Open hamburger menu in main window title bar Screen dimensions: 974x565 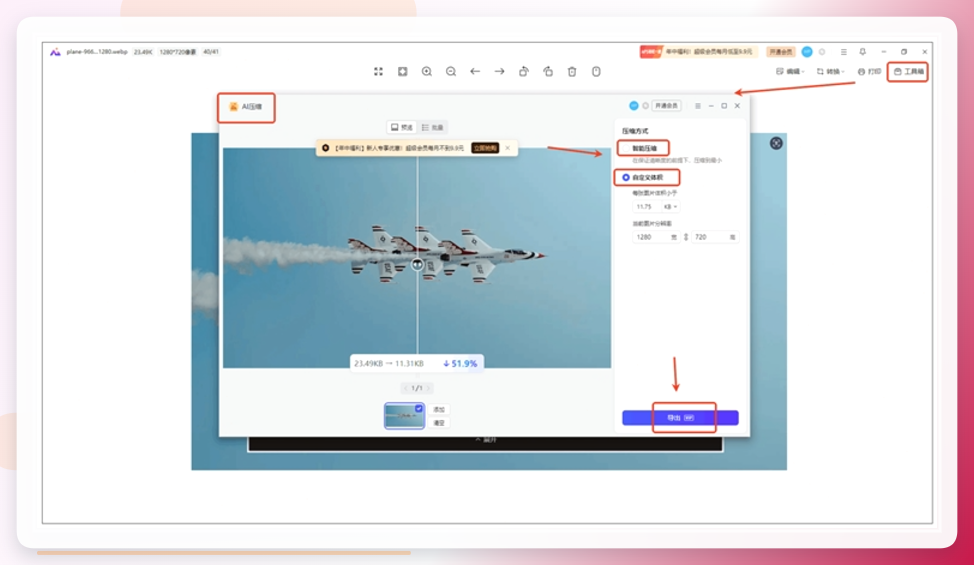click(x=843, y=52)
